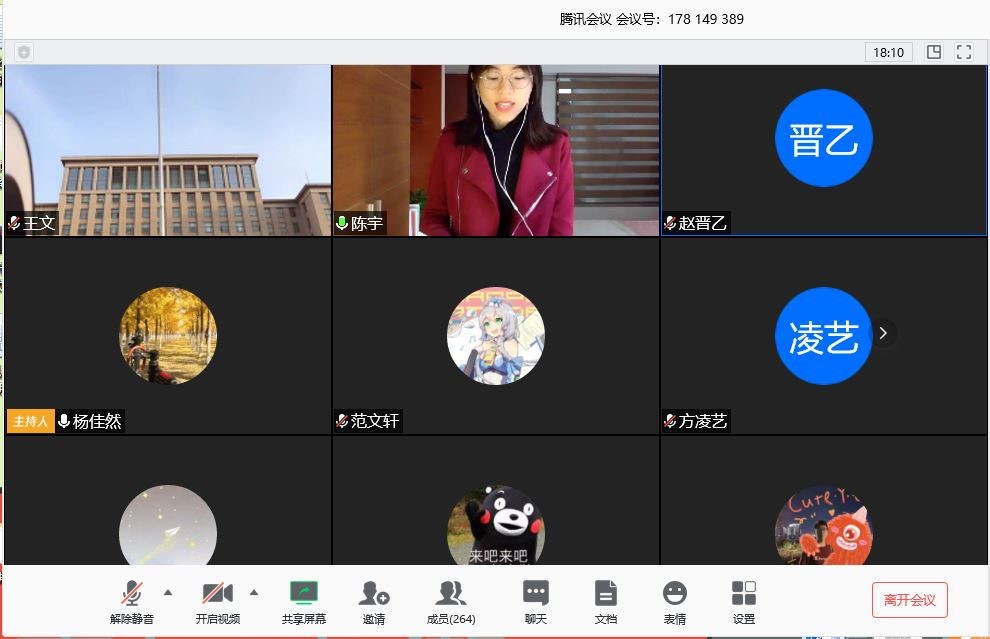Open the chat (聊天) window
This screenshot has width=990, height=639.
[536, 600]
